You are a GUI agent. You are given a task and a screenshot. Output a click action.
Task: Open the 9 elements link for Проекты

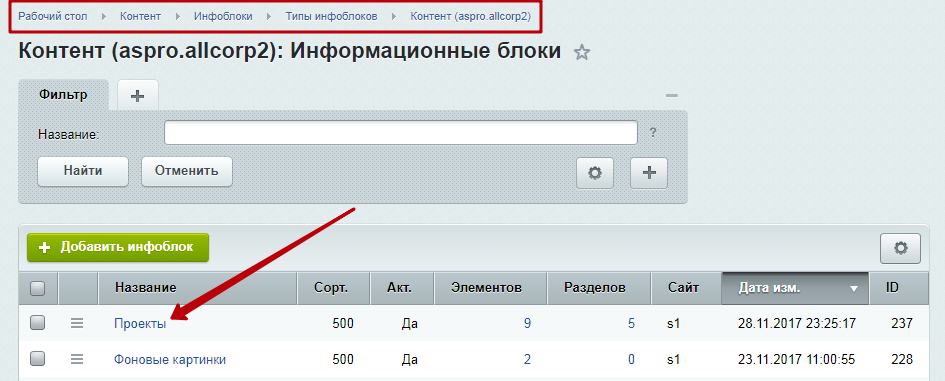pyautogui.click(x=527, y=323)
